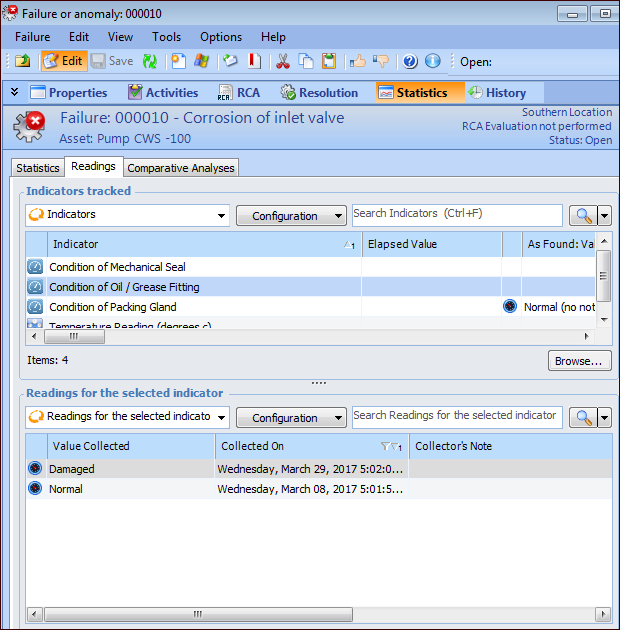This screenshot has height=630, width=620.
Task: Open the Activities section
Action: 163,92
